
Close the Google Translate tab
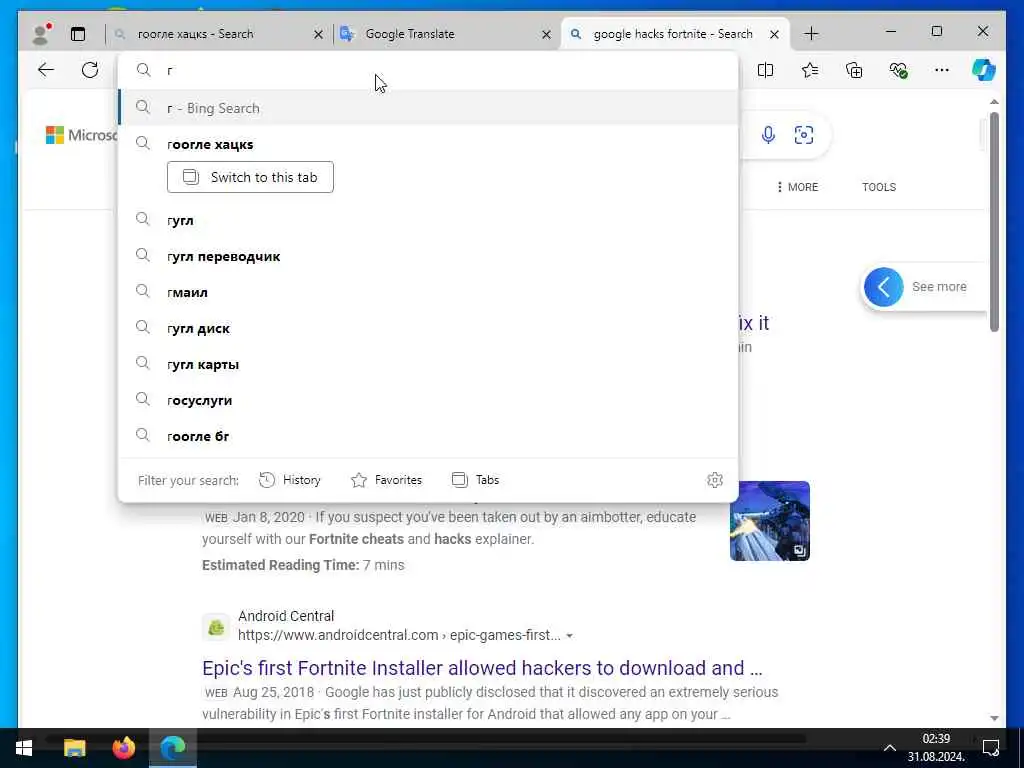pyautogui.click(x=547, y=34)
